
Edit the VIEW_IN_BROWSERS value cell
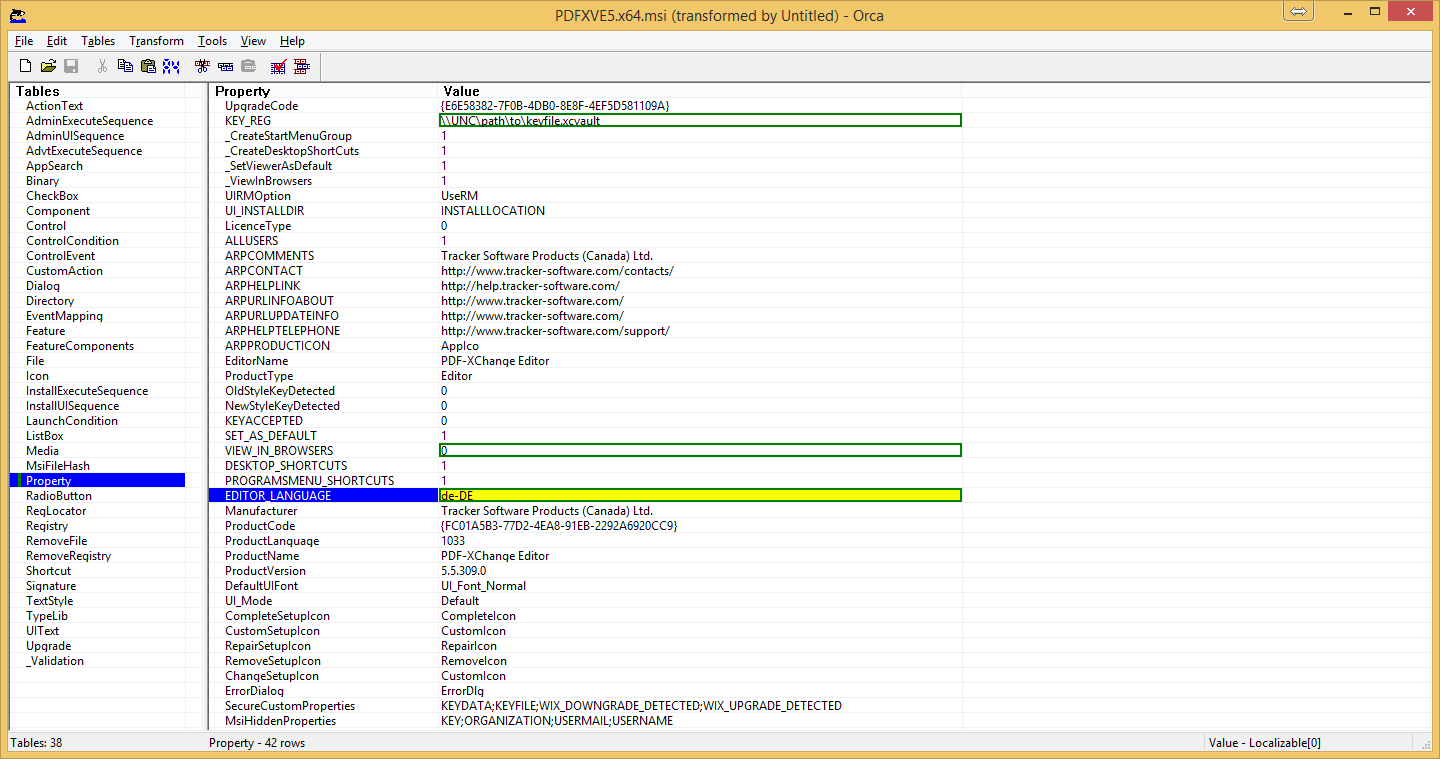click(x=700, y=451)
